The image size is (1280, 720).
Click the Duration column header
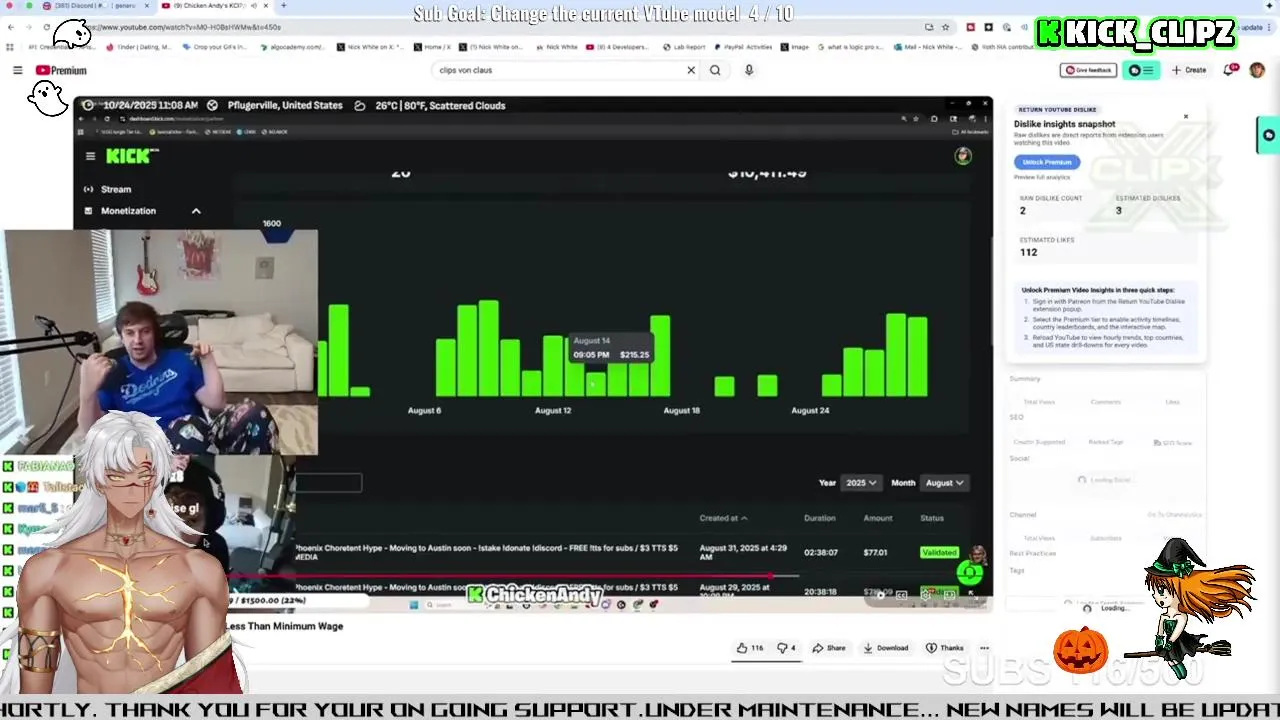[819, 518]
